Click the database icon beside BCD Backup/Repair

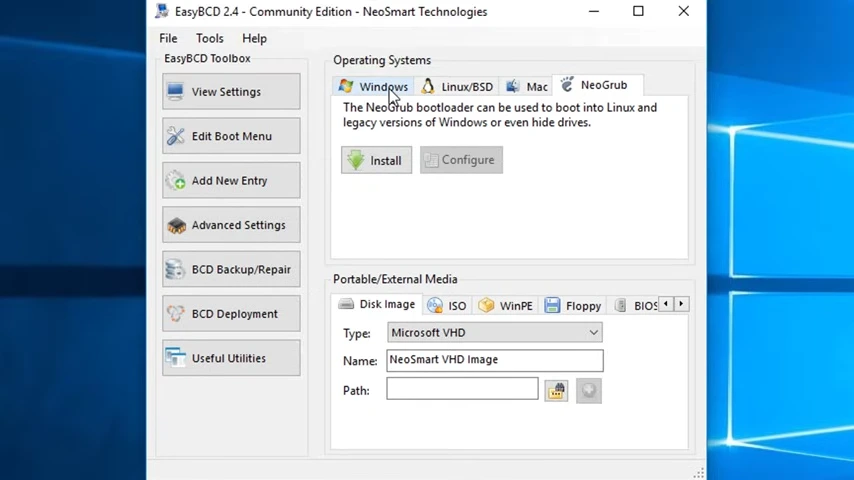(x=175, y=270)
